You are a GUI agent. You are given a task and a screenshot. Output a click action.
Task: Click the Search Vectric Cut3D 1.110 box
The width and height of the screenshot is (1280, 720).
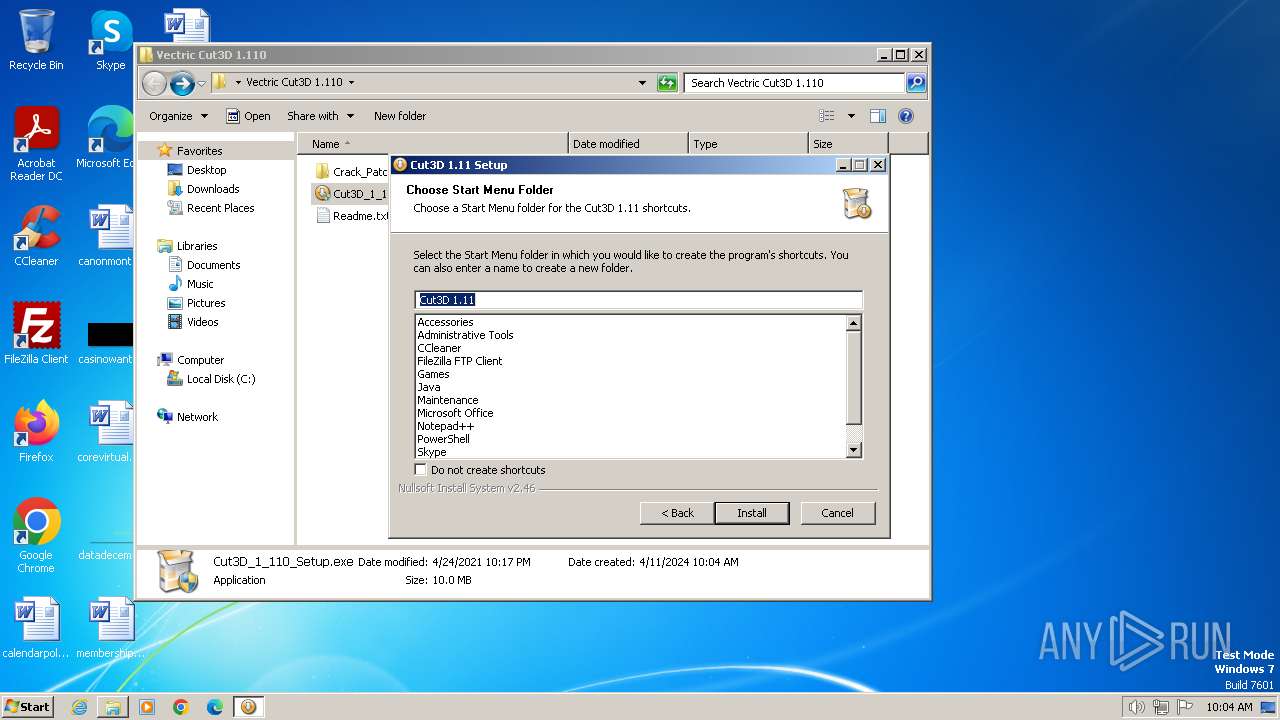795,83
